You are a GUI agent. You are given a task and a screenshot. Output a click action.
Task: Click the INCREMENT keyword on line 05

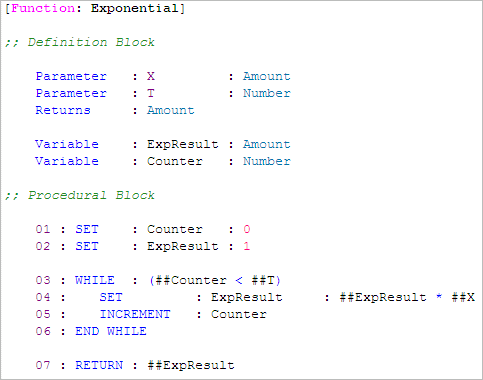coord(135,314)
